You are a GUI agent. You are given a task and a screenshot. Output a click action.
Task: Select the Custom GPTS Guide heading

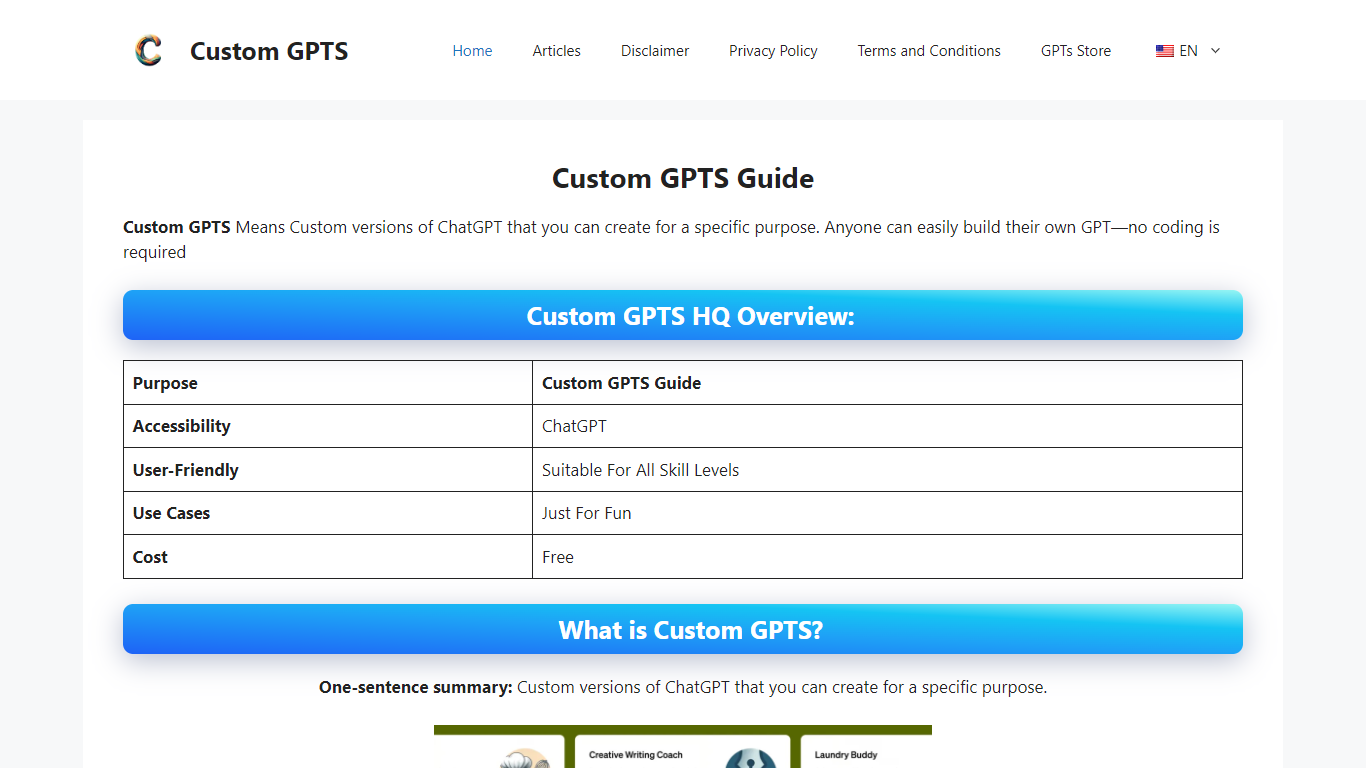click(683, 178)
